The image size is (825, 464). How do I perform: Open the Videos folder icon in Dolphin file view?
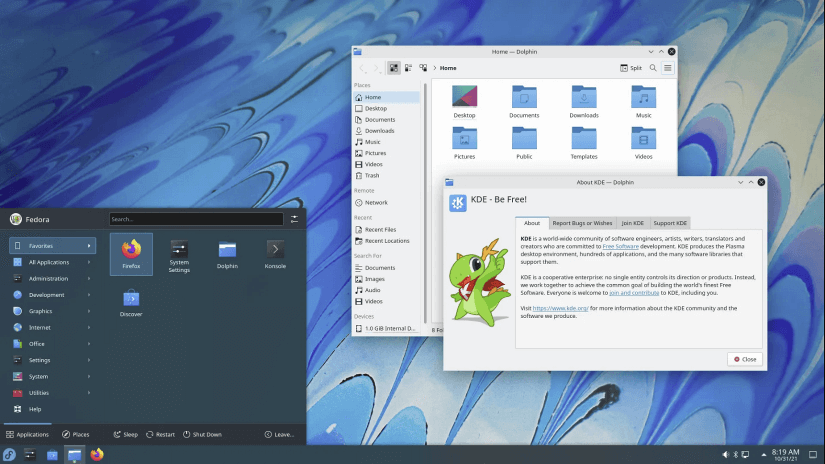tap(643, 143)
